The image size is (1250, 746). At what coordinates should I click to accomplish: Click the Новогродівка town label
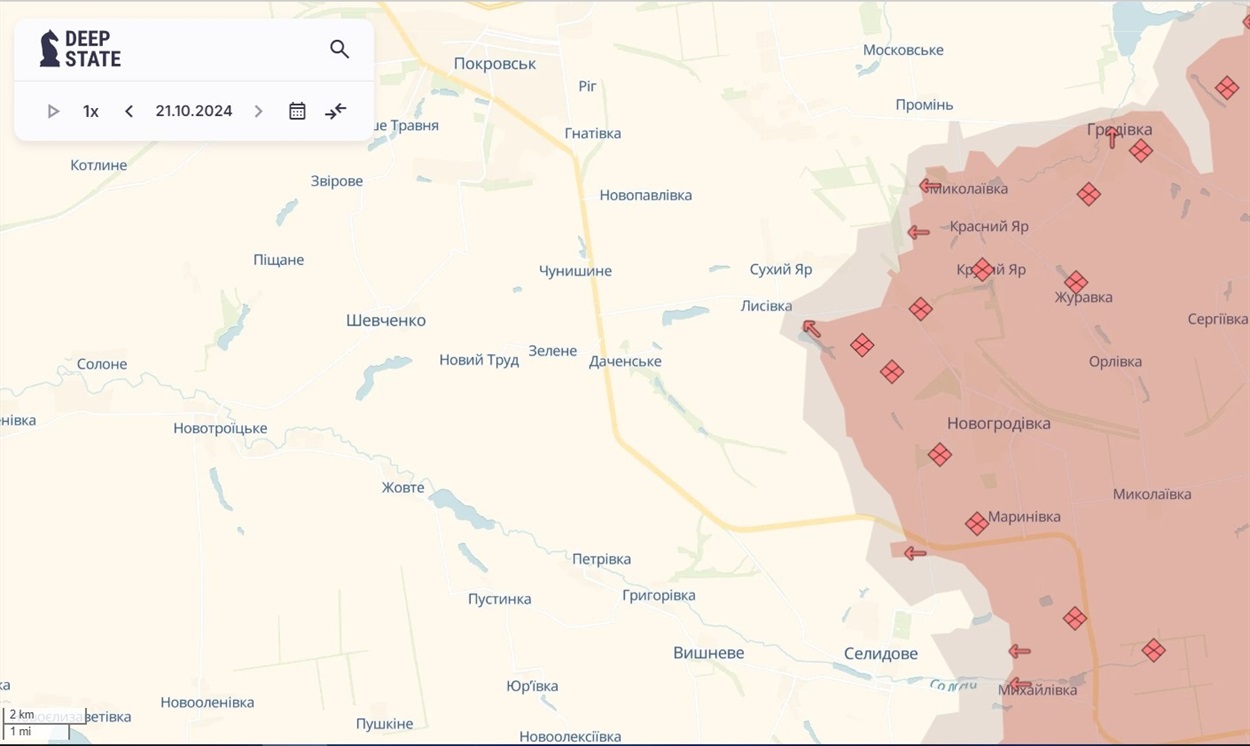pos(999,424)
